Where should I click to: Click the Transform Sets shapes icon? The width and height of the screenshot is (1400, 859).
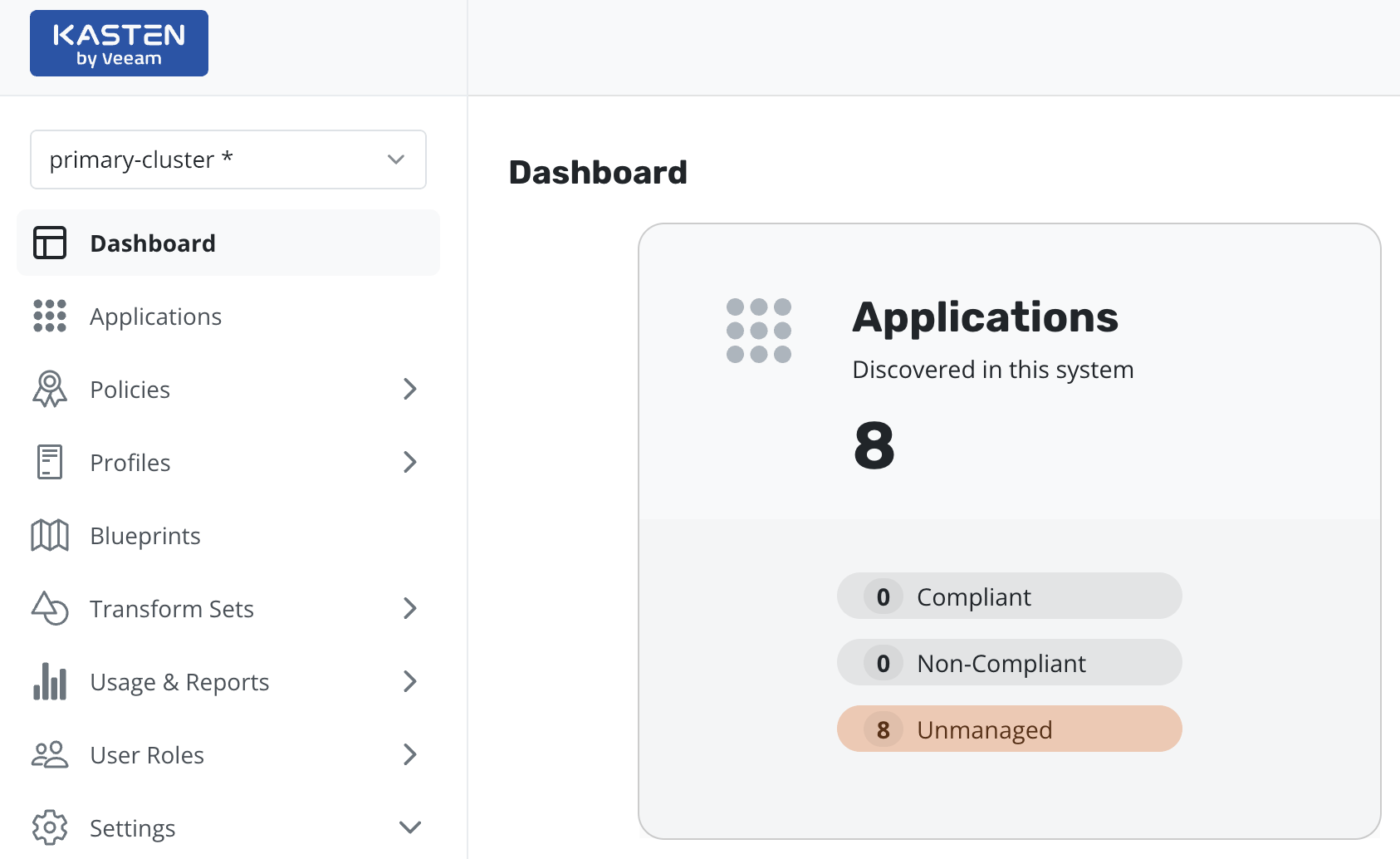50,608
